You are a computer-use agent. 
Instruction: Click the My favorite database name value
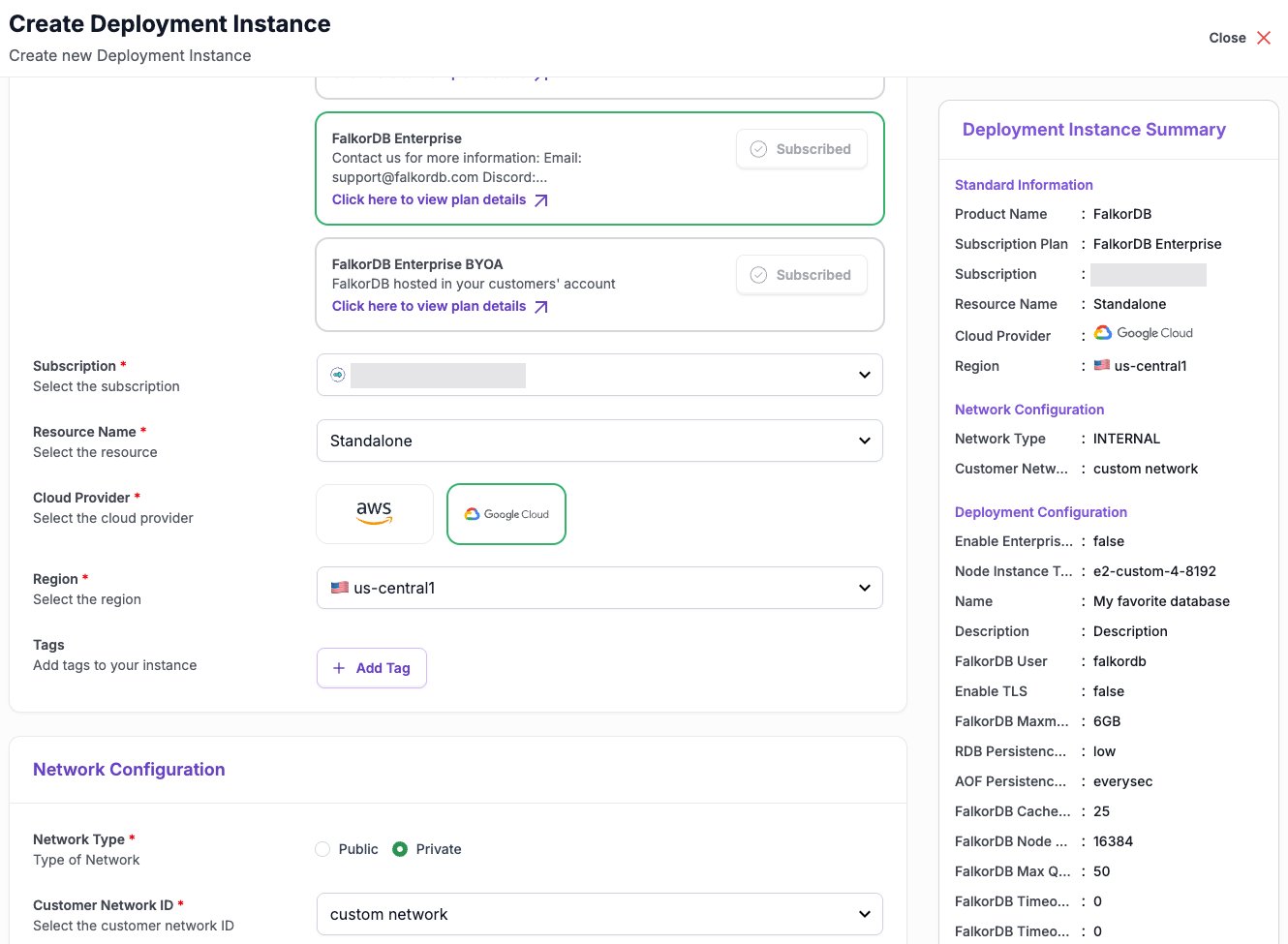1161,601
